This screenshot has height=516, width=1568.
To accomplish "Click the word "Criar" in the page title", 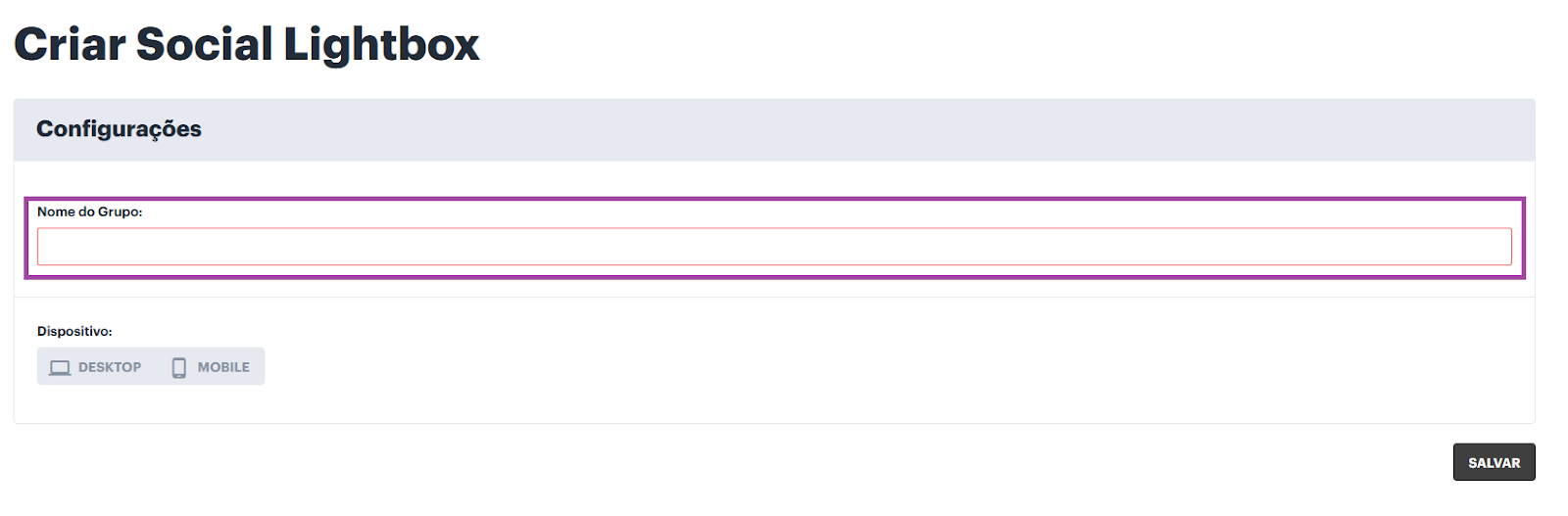I will pos(70,44).
